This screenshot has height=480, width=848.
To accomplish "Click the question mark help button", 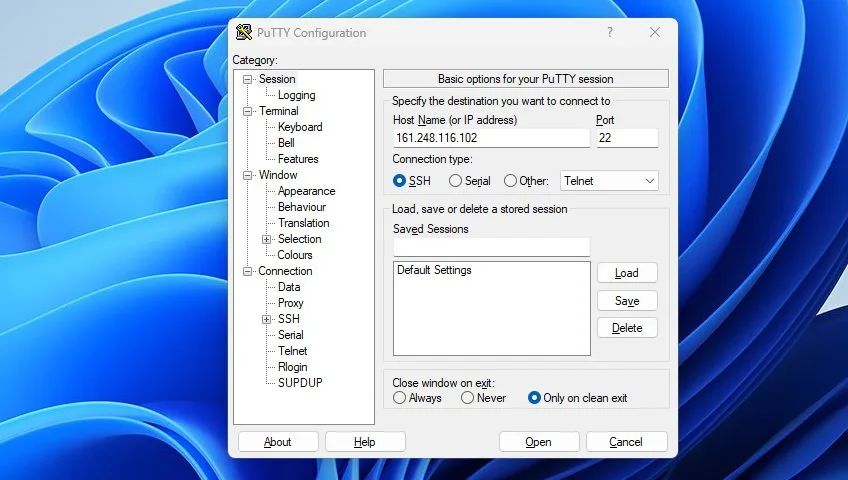I will coord(610,32).
